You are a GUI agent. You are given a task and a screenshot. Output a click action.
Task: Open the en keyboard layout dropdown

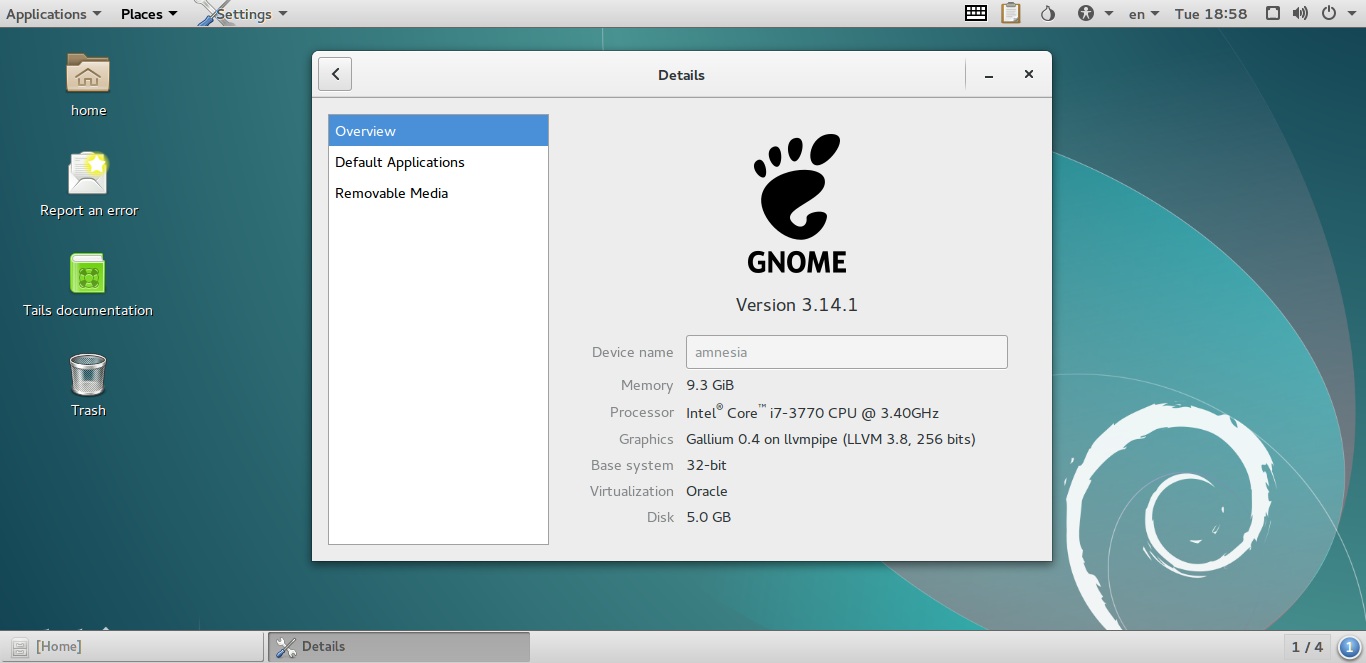click(x=1144, y=14)
